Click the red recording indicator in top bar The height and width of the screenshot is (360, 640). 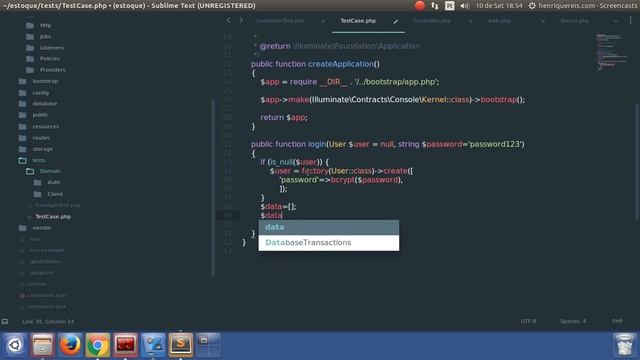tap(420, 6)
